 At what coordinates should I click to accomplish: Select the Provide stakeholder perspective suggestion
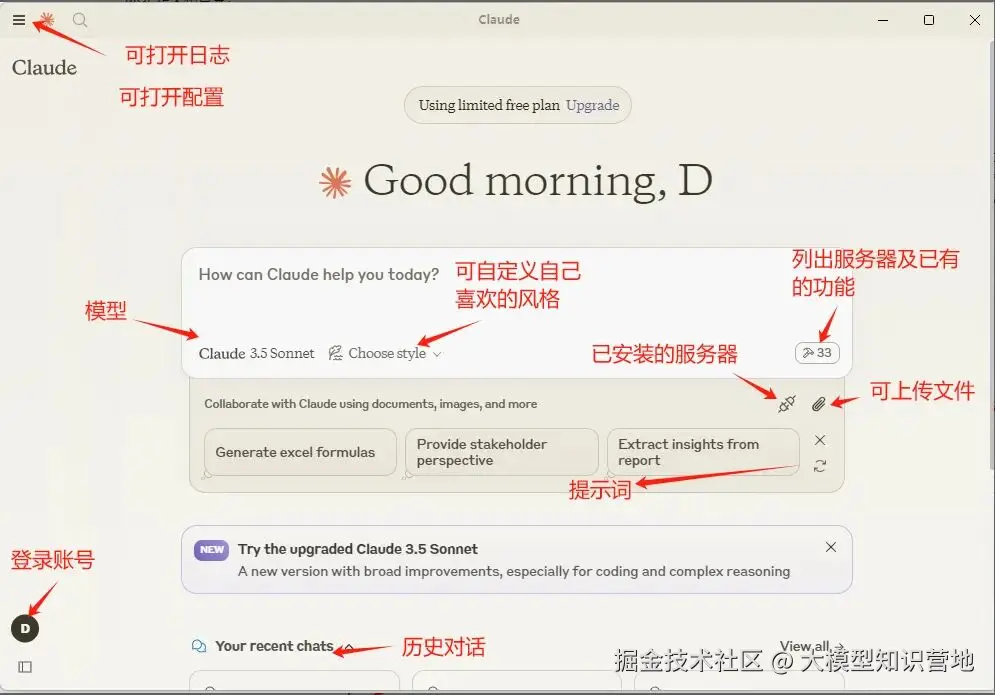point(501,452)
